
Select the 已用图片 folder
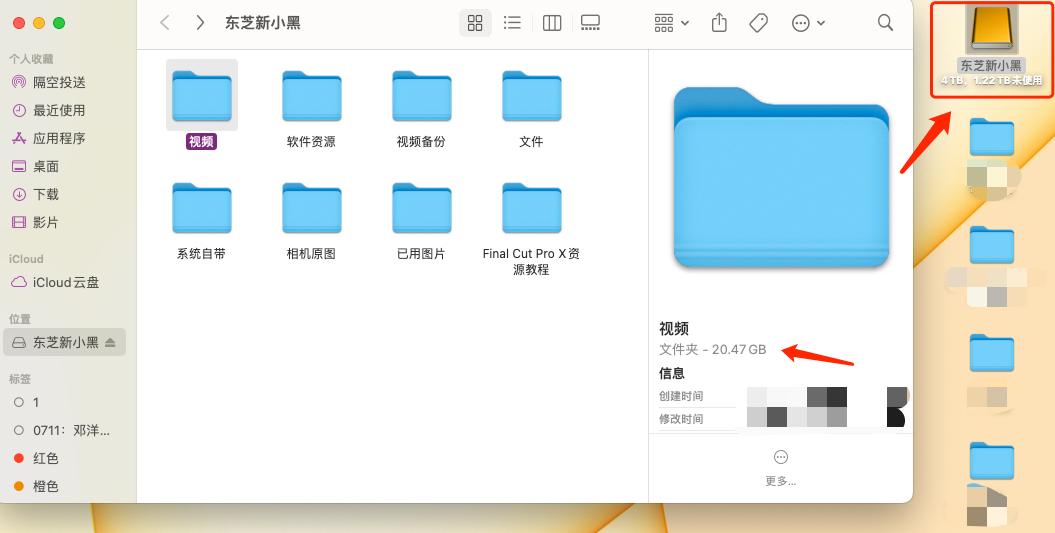(421, 221)
